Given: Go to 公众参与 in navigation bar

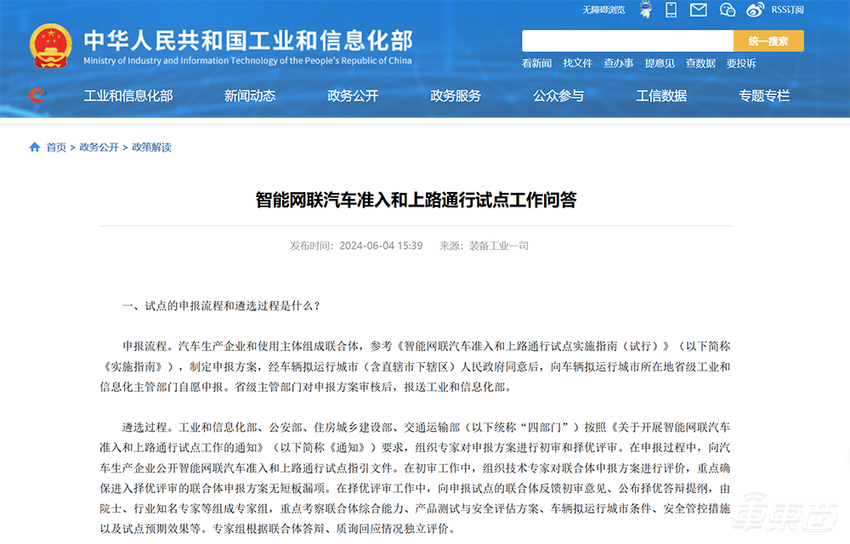Looking at the screenshot, I should pyautogui.click(x=558, y=96).
